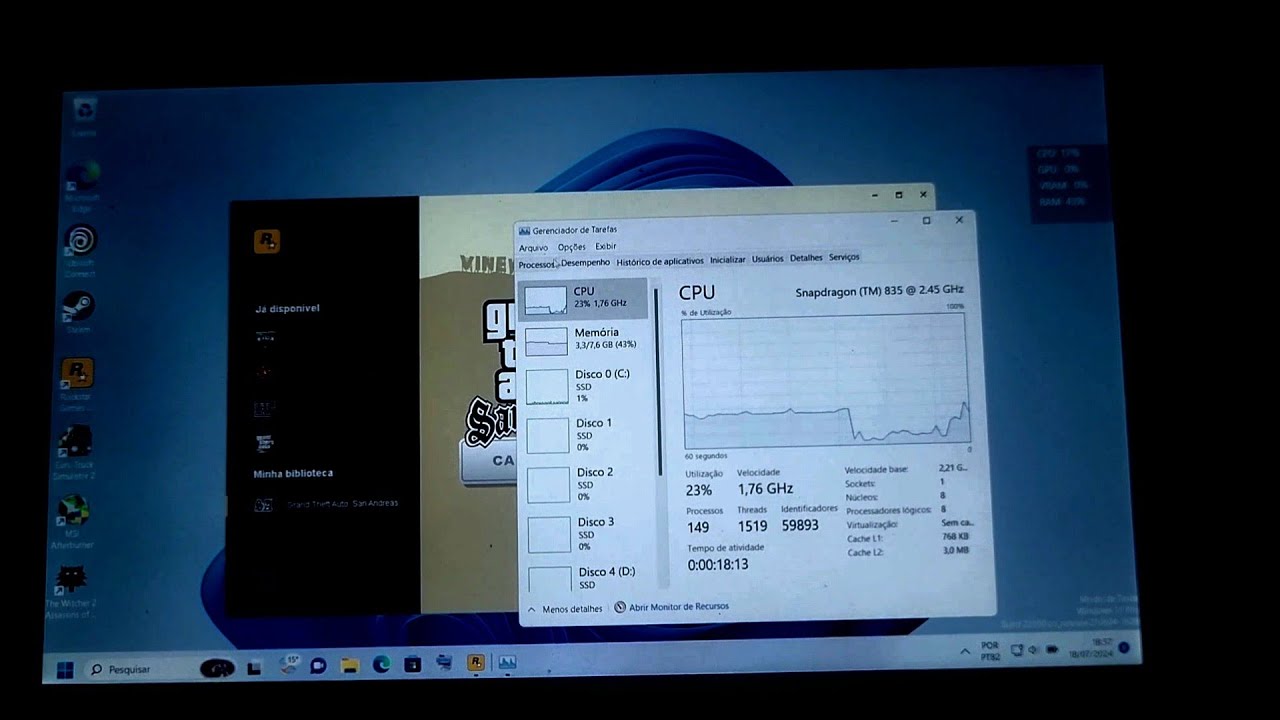Open the Steam desktop shortcut

pos(78,311)
